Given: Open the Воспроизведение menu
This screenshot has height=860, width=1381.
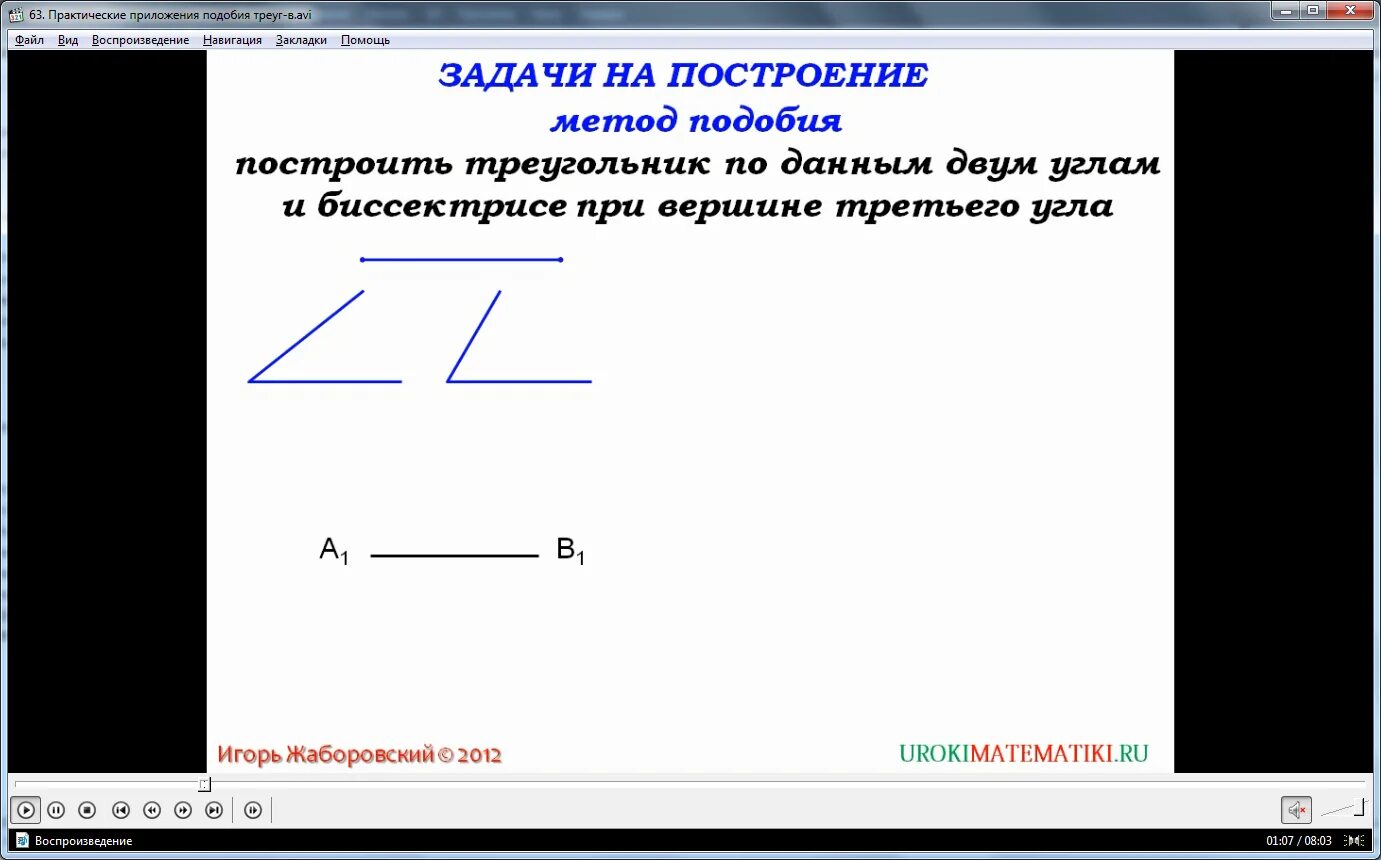Looking at the screenshot, I should click(x=140, y=40).
